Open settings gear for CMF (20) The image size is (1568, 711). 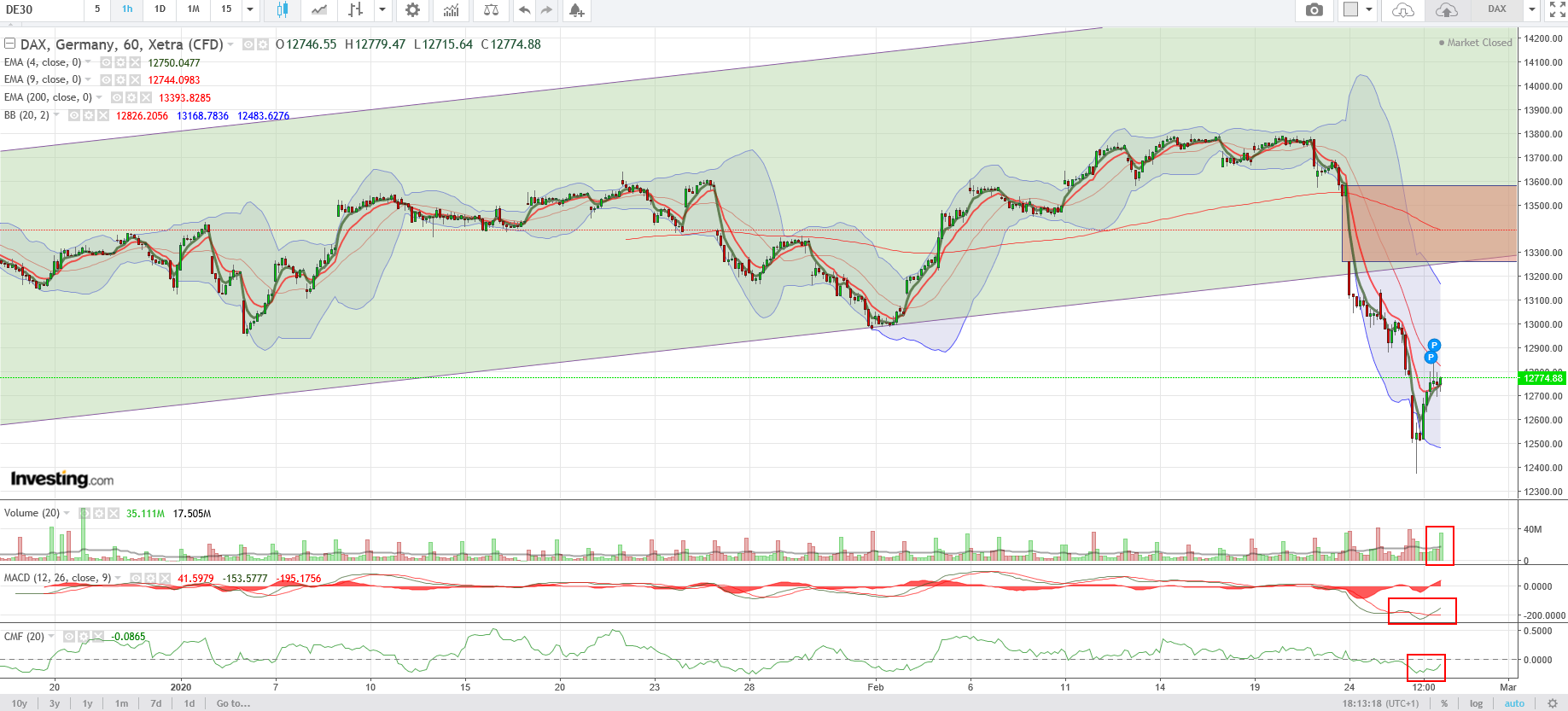84,637
